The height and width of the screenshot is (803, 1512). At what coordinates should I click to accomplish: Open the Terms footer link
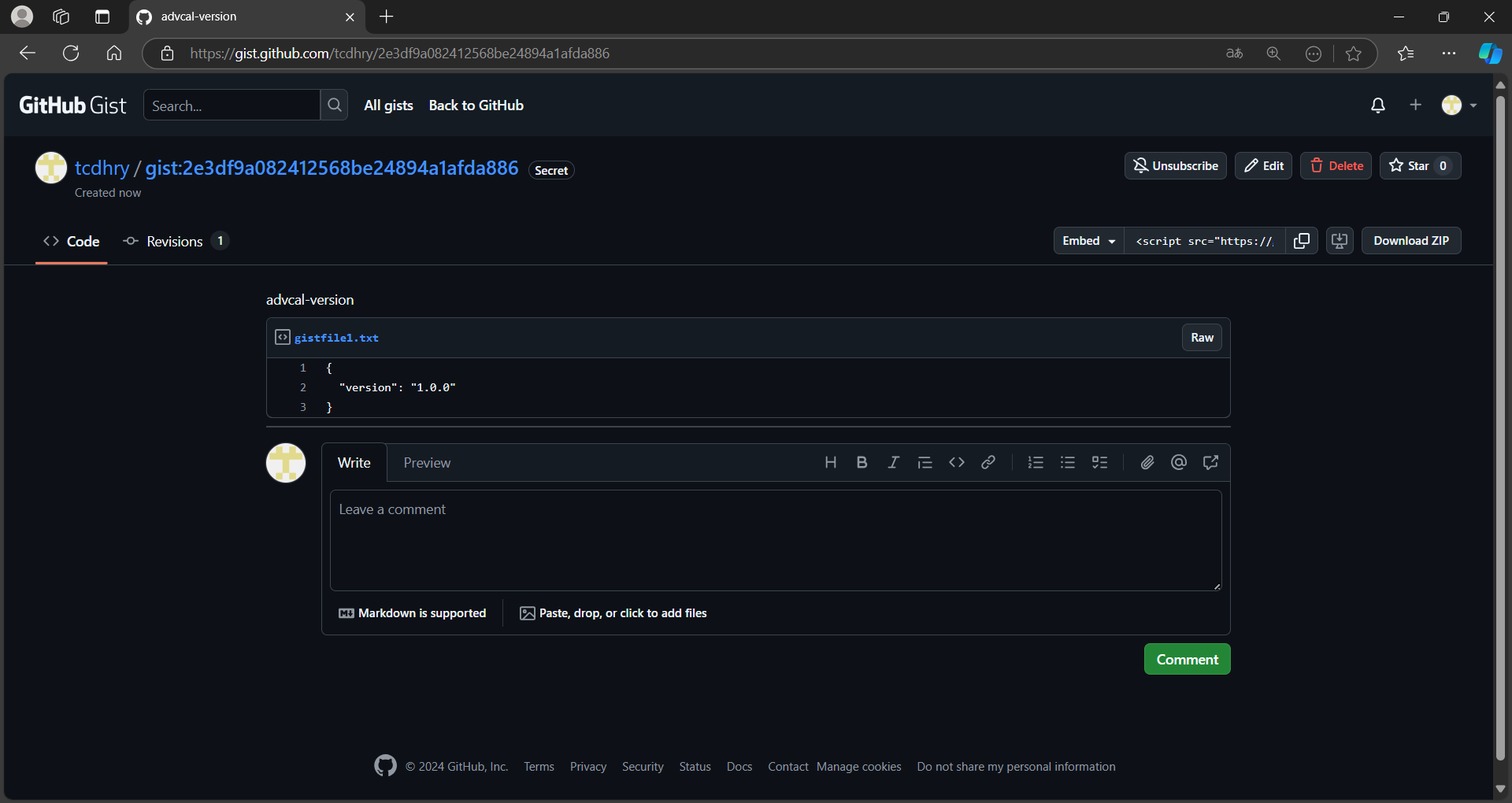tap(539, 767)
